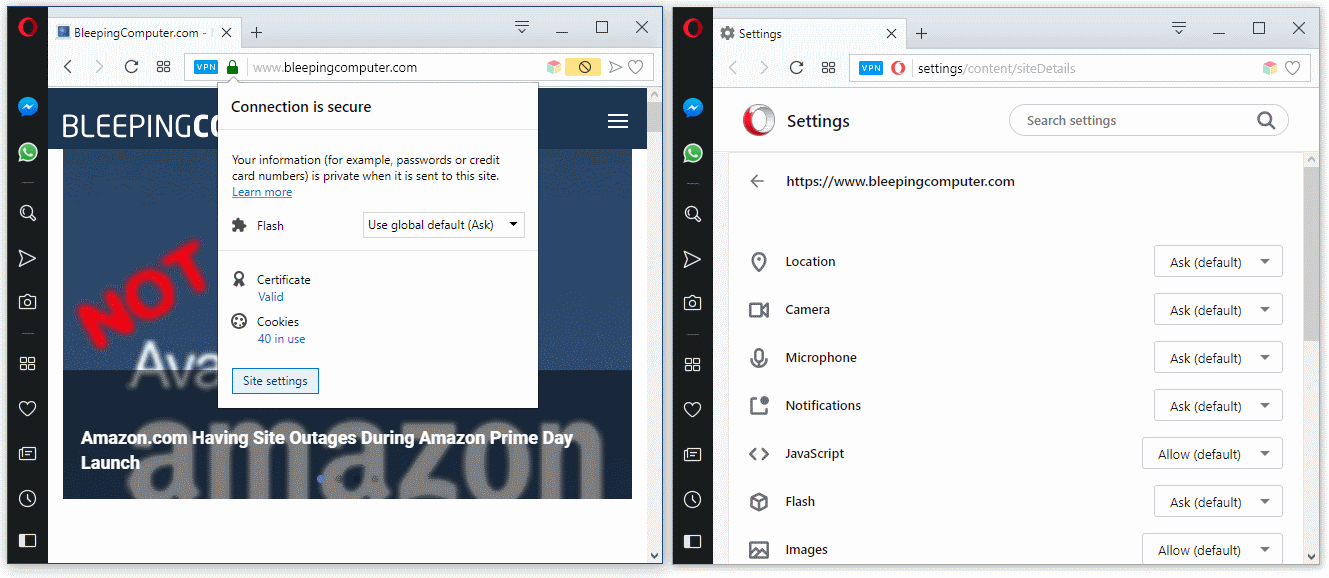Viewport: 1329px width, 578px height.
Task: Open personal news in left window sidebar
Action: click(28, 454)
